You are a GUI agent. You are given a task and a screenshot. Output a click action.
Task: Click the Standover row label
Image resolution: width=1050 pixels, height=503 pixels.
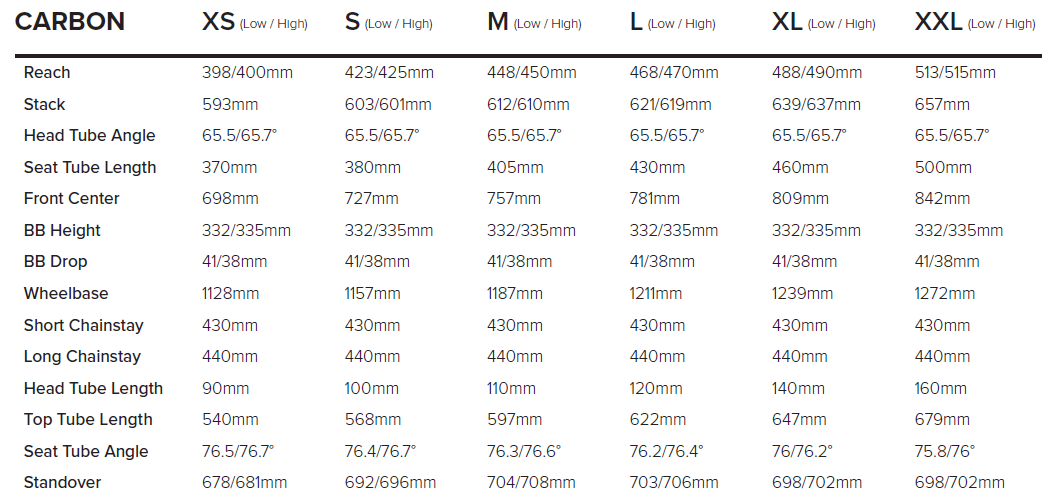(x=62, y=483)
